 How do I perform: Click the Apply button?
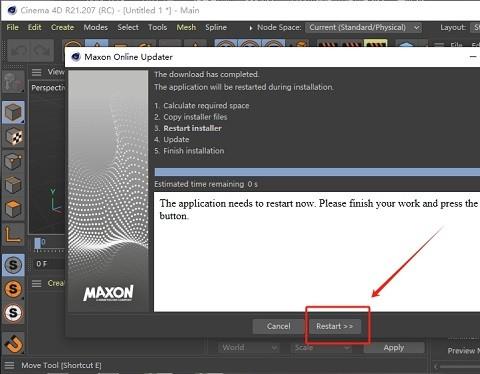click(x=394, y=348)
